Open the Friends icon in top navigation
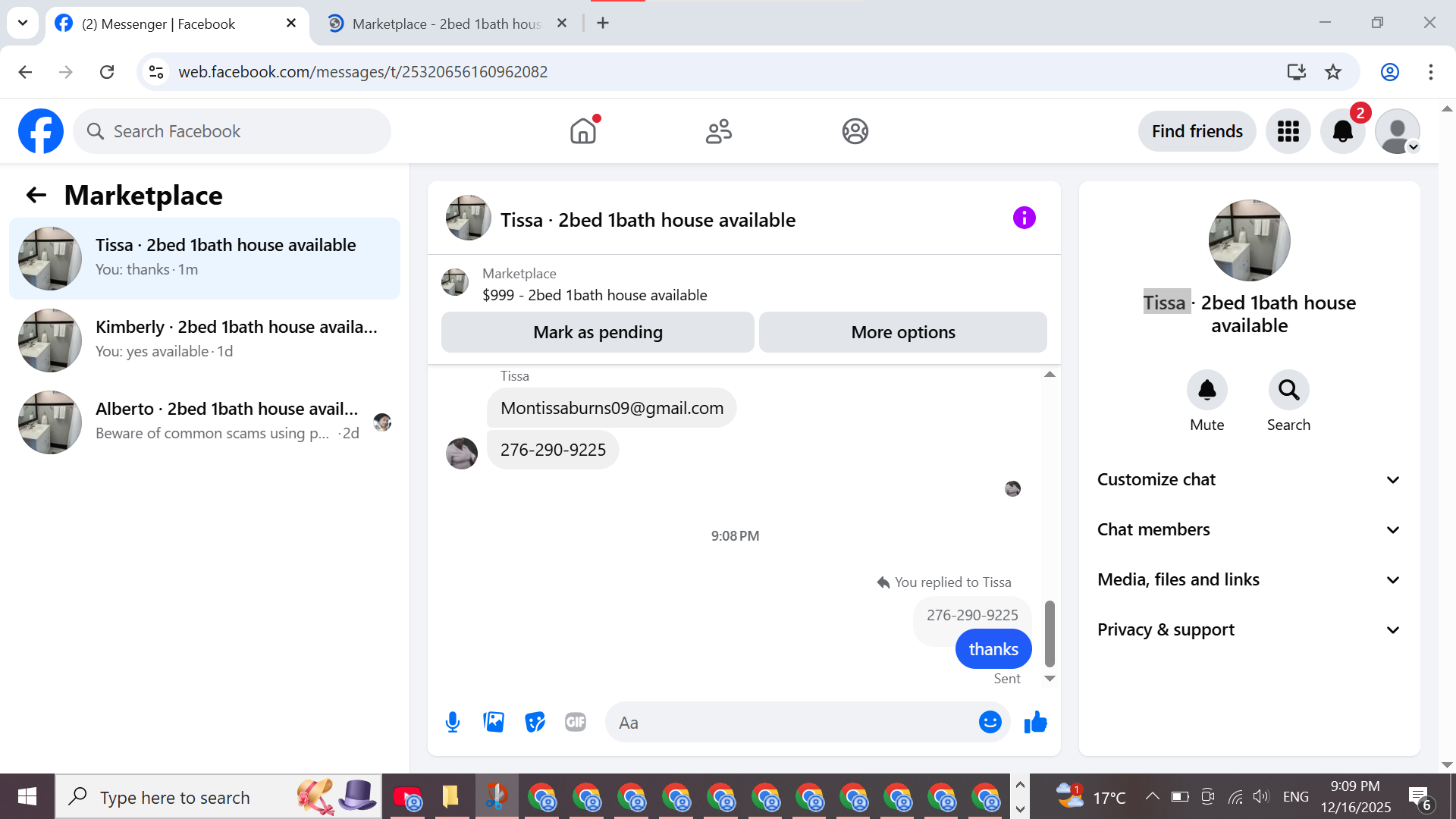Viewport: 1456px width, 819px height. click(x=719, y=131)
